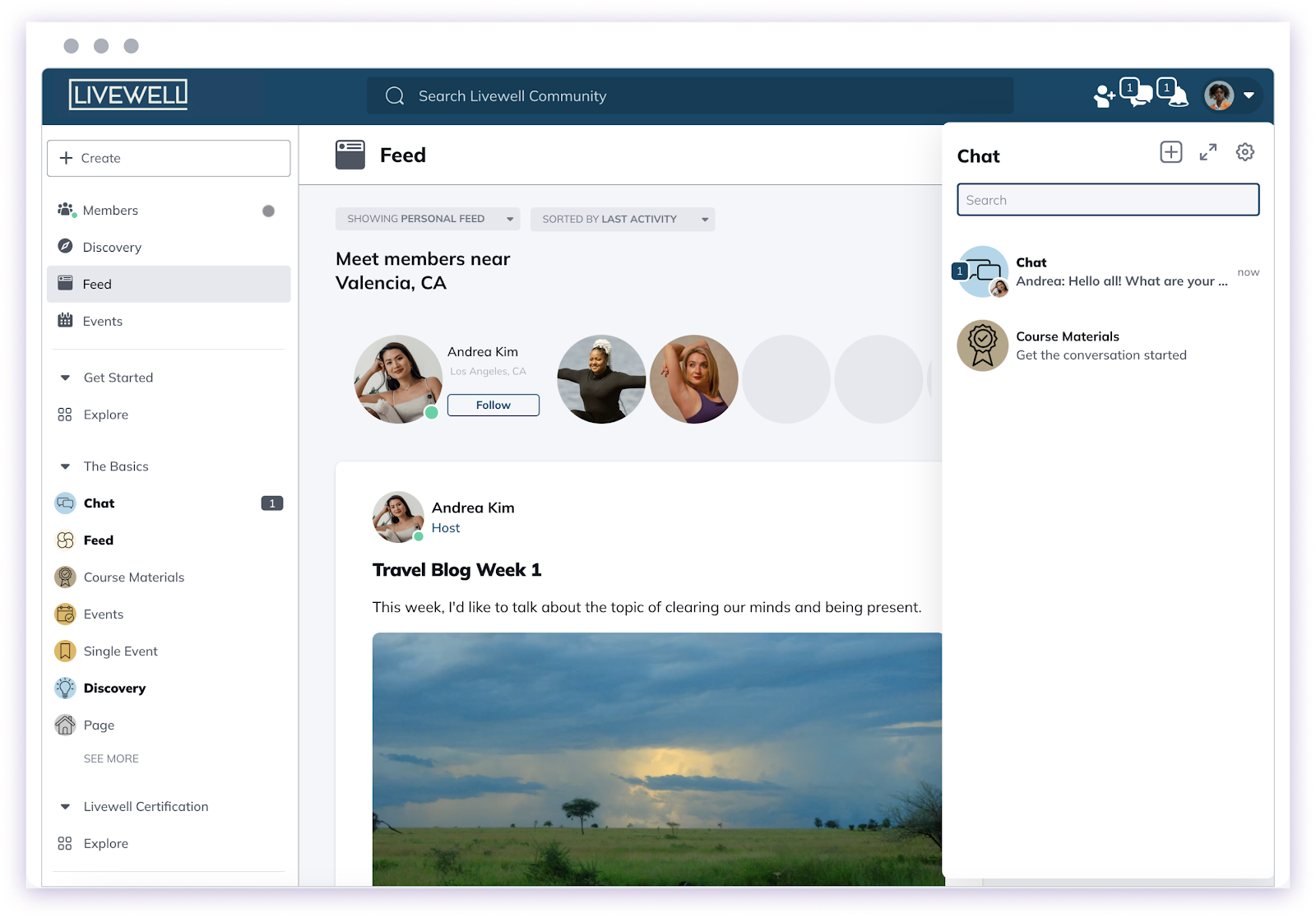The image size is (1316, 918).
Task: Expand the chat panel to full screen
Action: tap(1208, 152)
